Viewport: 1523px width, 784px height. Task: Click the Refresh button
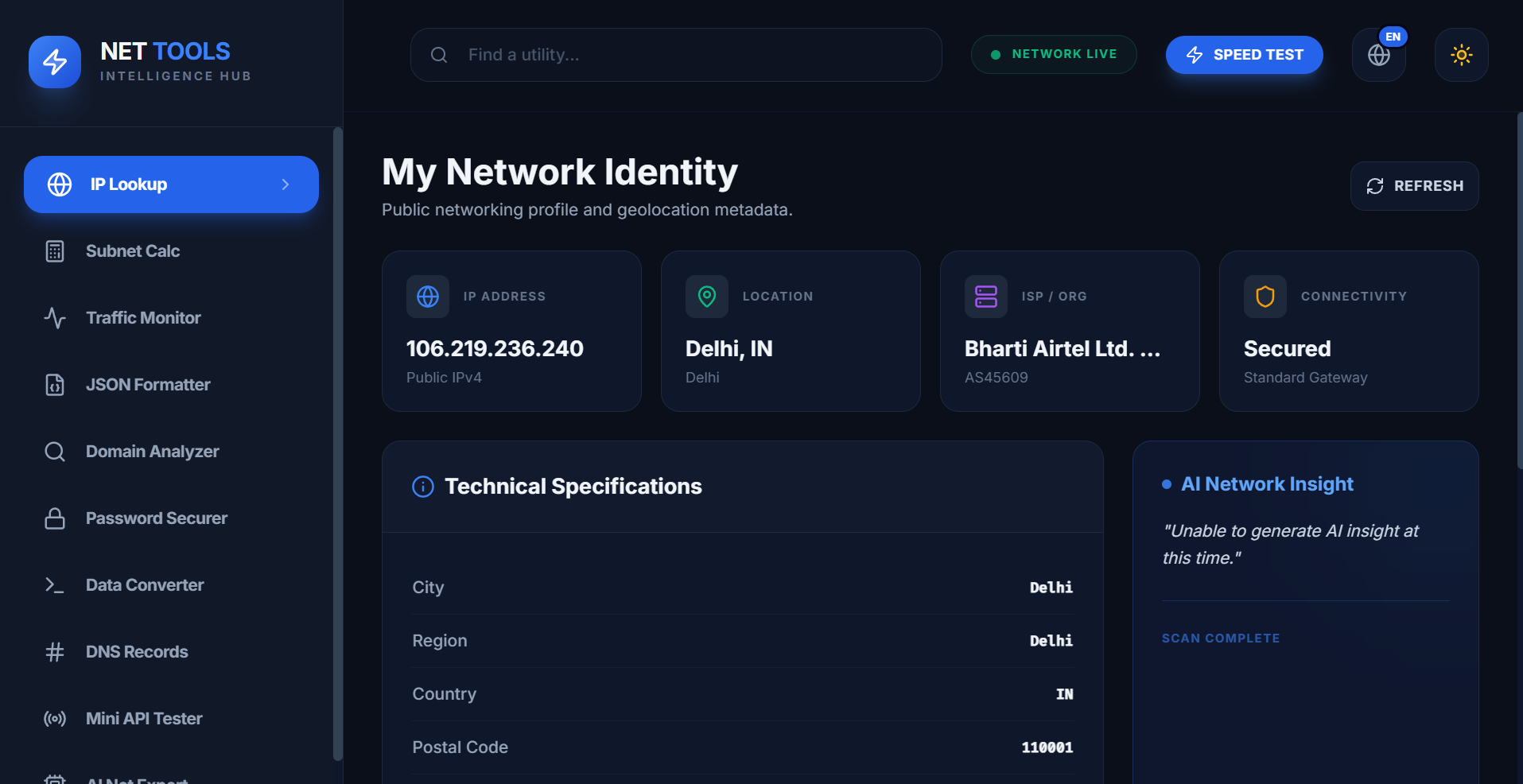[x=1415, y=186]
